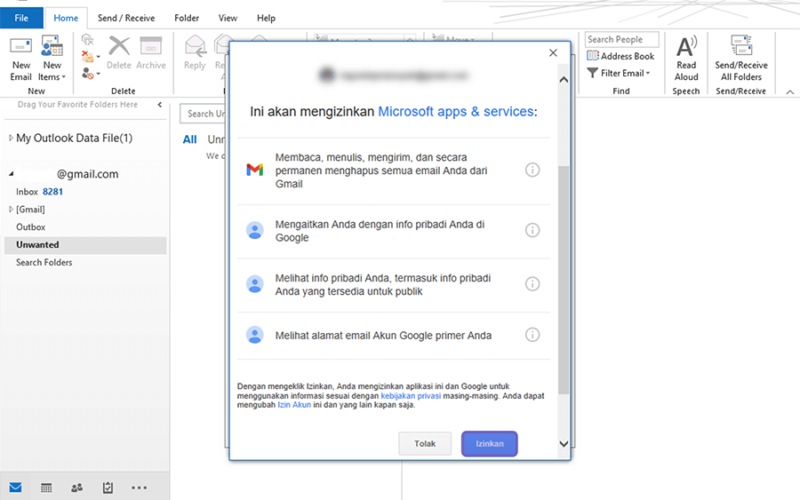Click the Gmail logo icon in dialog
The width and height of the screenshot is (800, 500).
(x=255, y=170)
